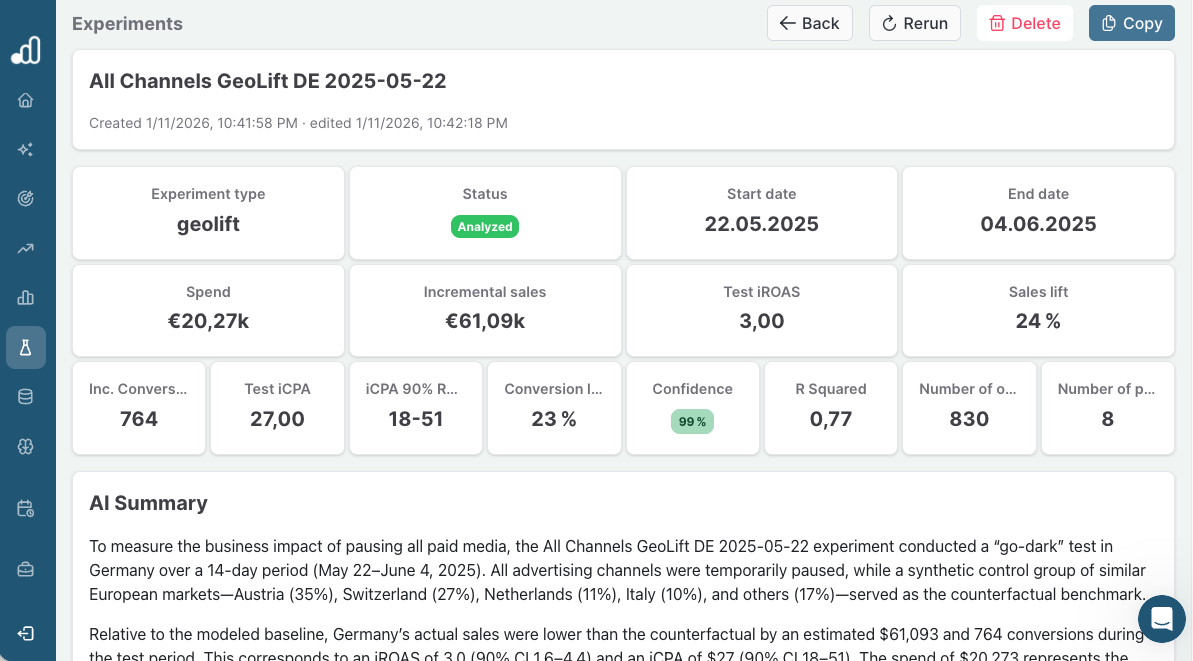Go back with the Back button

[809, 23]
